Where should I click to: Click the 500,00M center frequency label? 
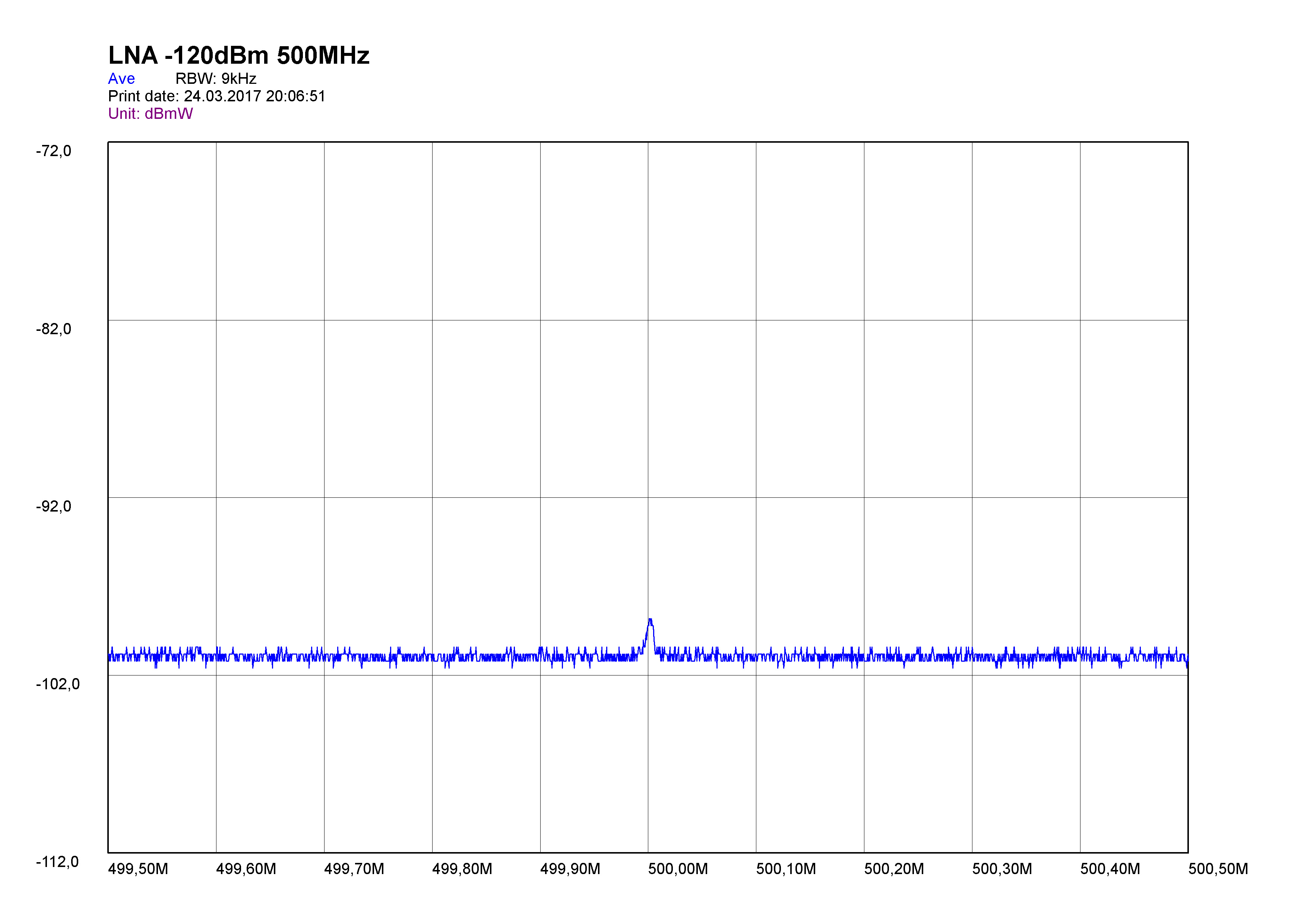tap(678, 869)
